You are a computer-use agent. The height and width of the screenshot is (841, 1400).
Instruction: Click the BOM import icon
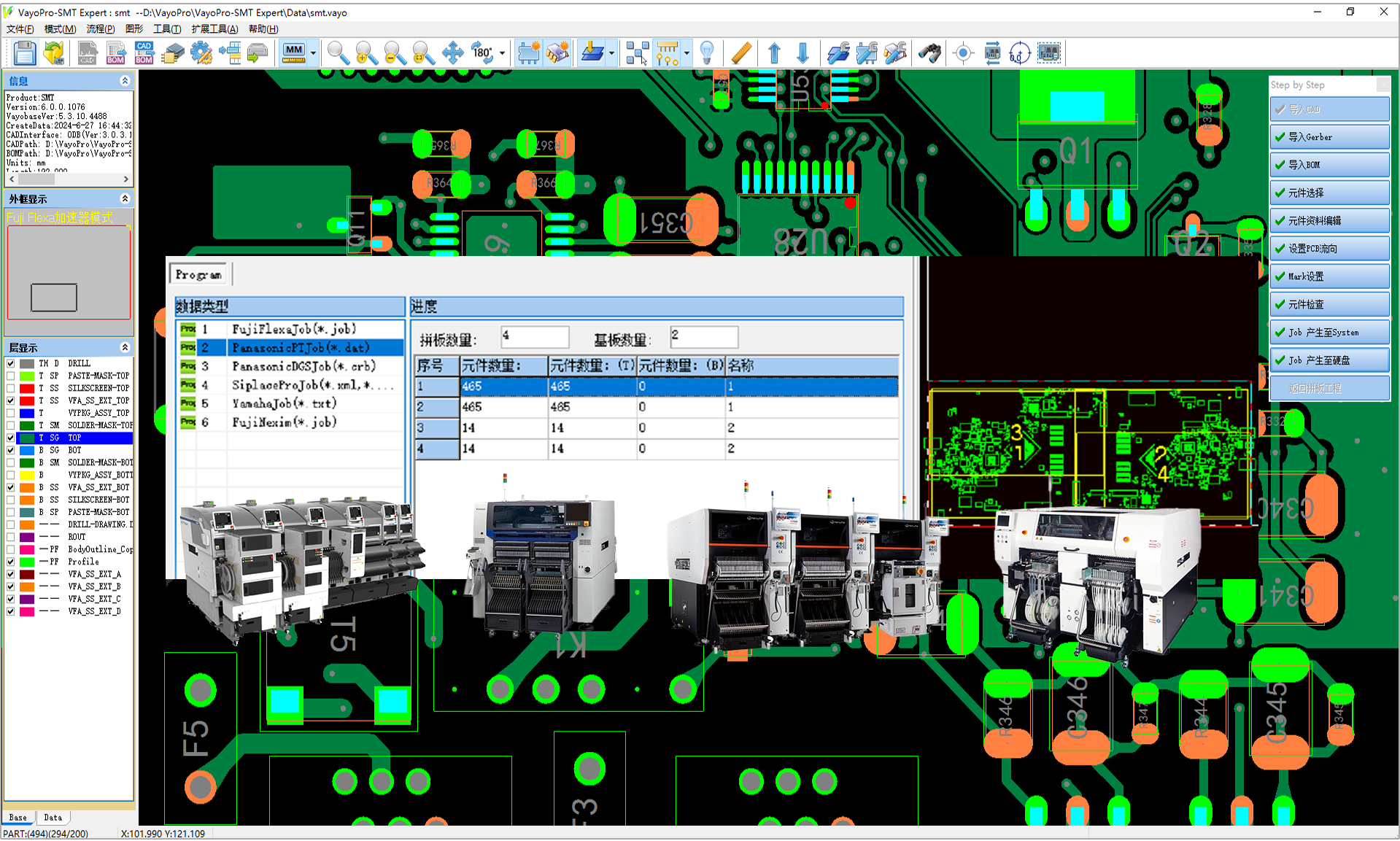[x=116, y=53]
